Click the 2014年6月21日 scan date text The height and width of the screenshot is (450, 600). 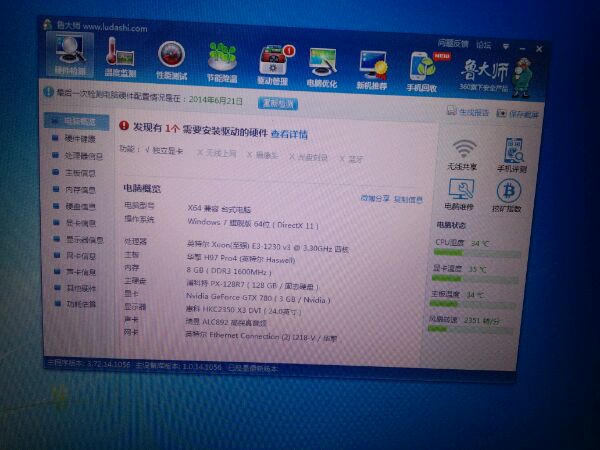click(x=216, y=100)
